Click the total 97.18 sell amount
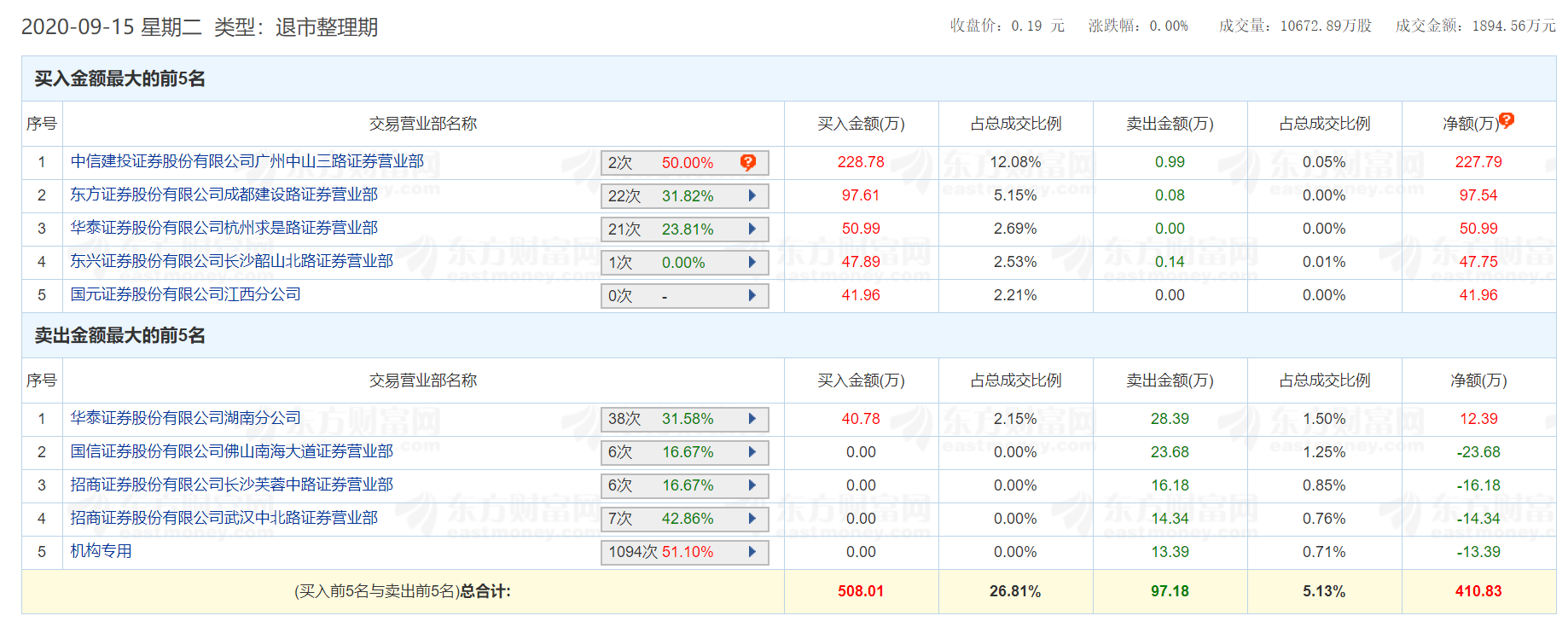Screen dimensions: 1568x633 pos(1170,591)
